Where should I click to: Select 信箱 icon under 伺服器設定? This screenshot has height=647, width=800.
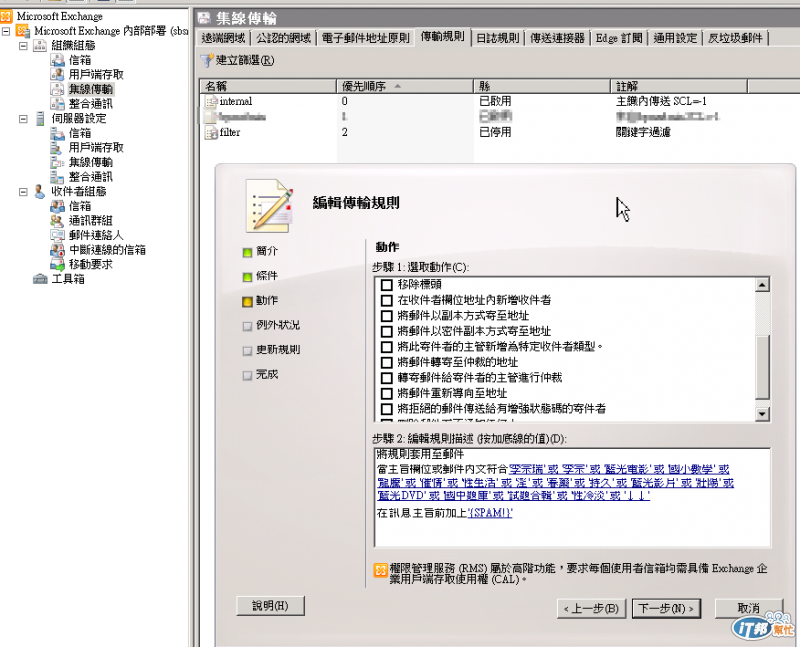coord(57,133)
